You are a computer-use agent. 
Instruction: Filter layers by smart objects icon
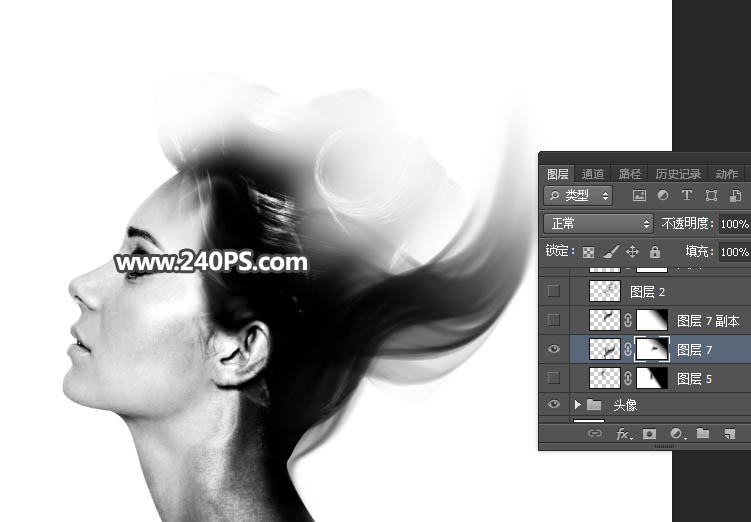735,195
